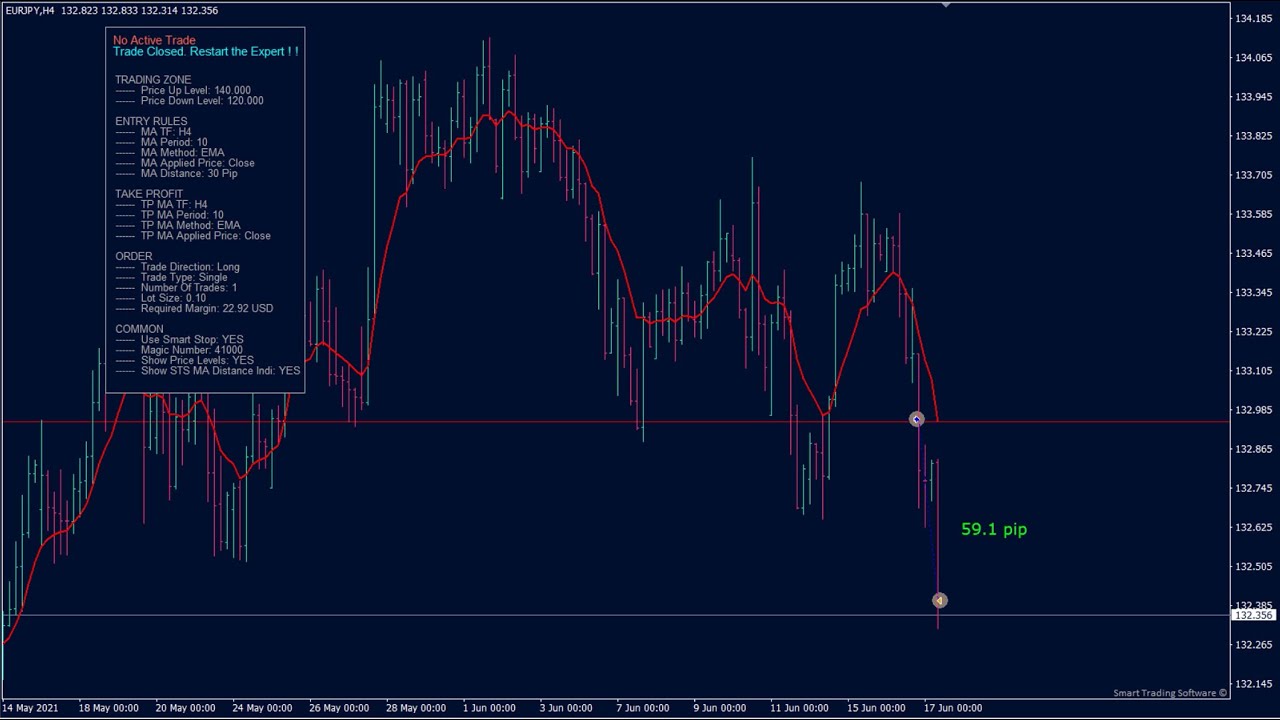Select the "MA Method: EMA" entry row

(x=170, y=153)
